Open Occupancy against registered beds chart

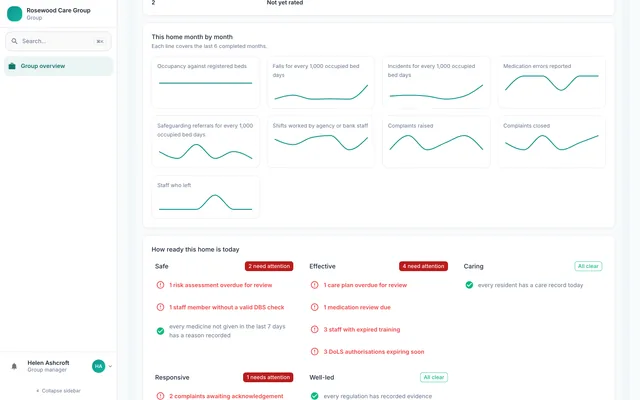click(205, 82)
